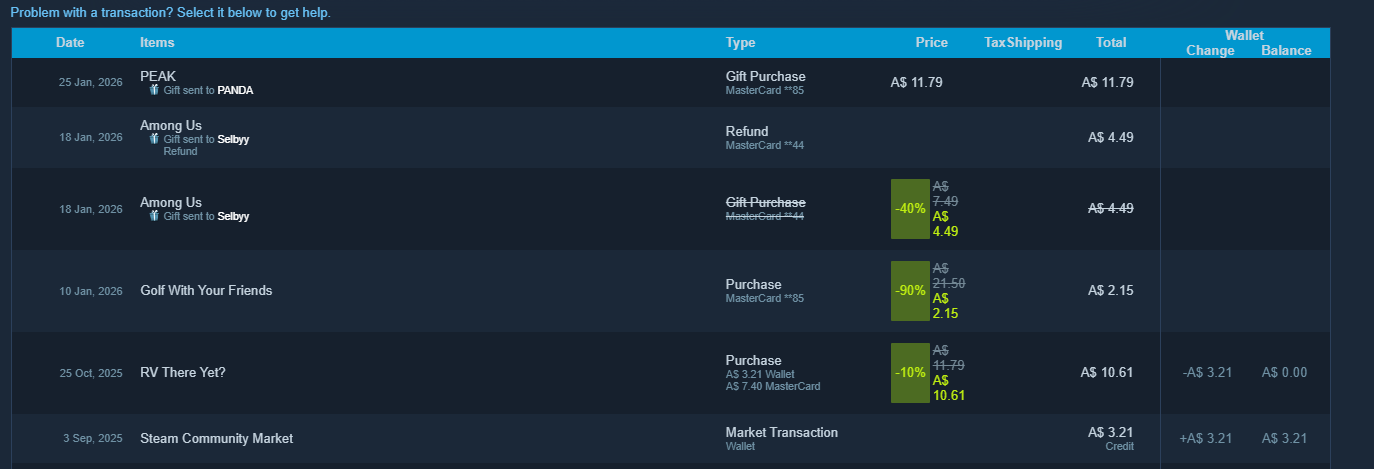Open the Golf With Your Friends purchase

(671, 291)
